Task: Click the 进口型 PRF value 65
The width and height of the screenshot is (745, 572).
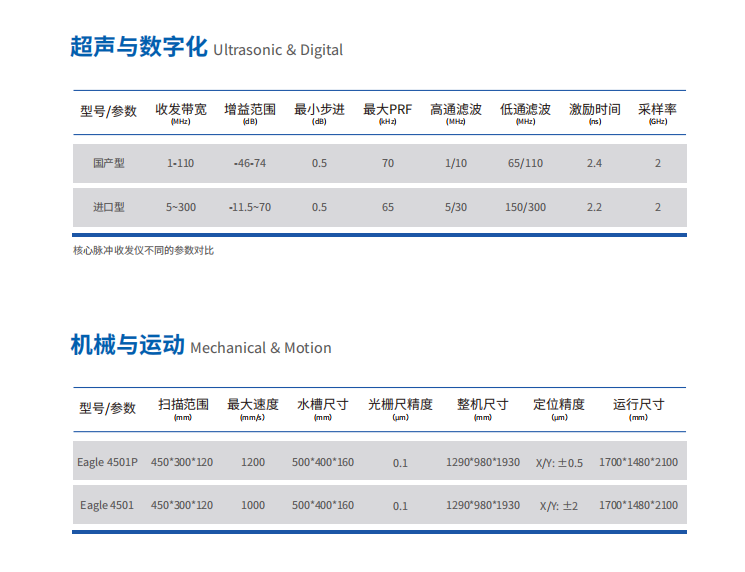Action: point(388,207)
